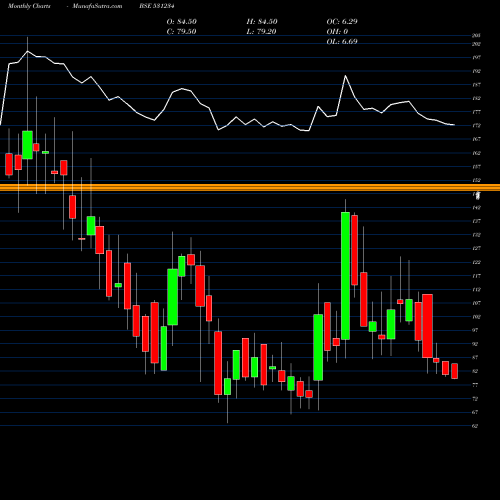Screen dimensions: 500x500
Task: Click the "OH: 0" value
Action: click(x=337, y=32)
